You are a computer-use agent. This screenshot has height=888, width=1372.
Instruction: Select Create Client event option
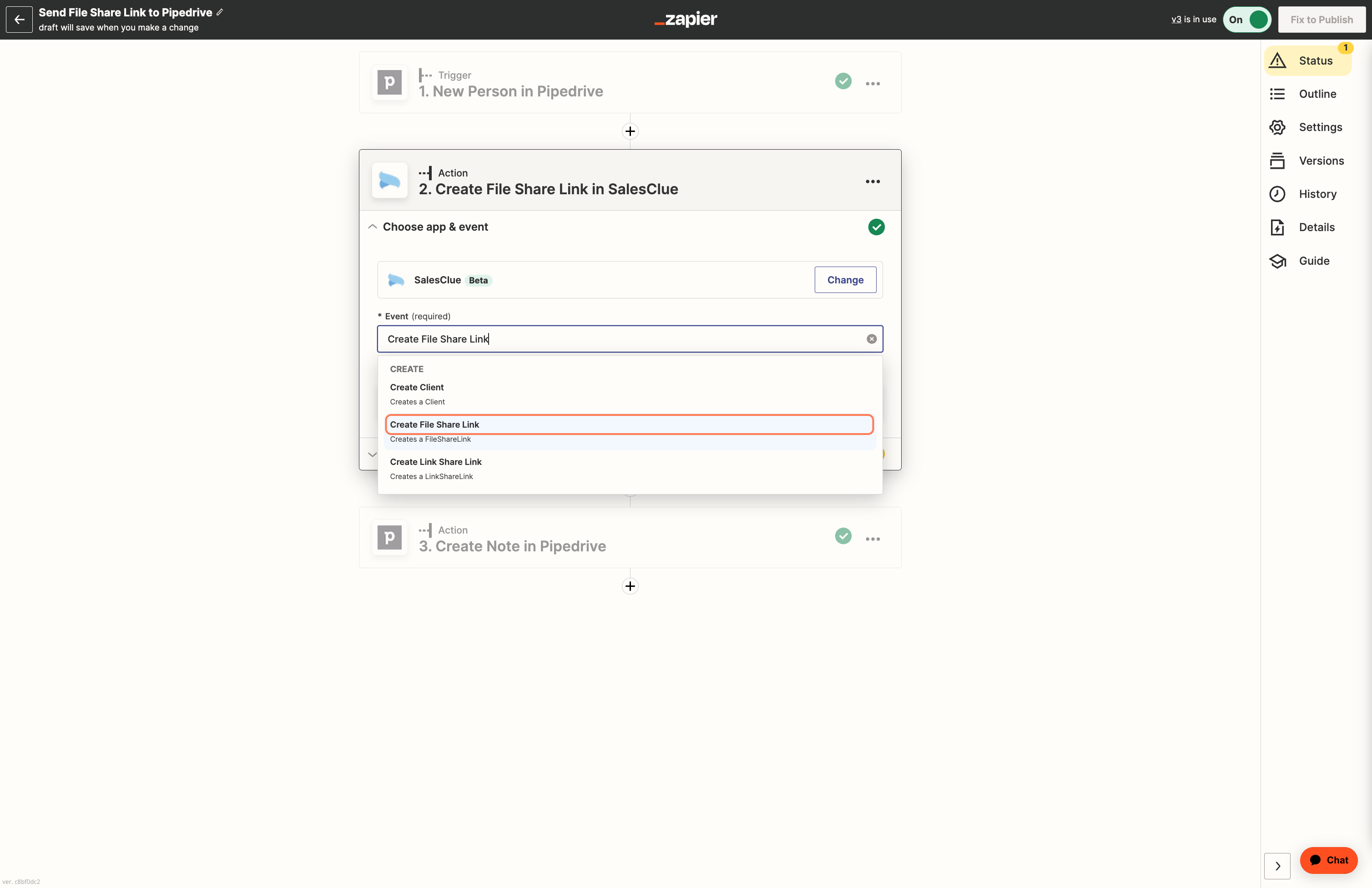click(x=630, y=394)
